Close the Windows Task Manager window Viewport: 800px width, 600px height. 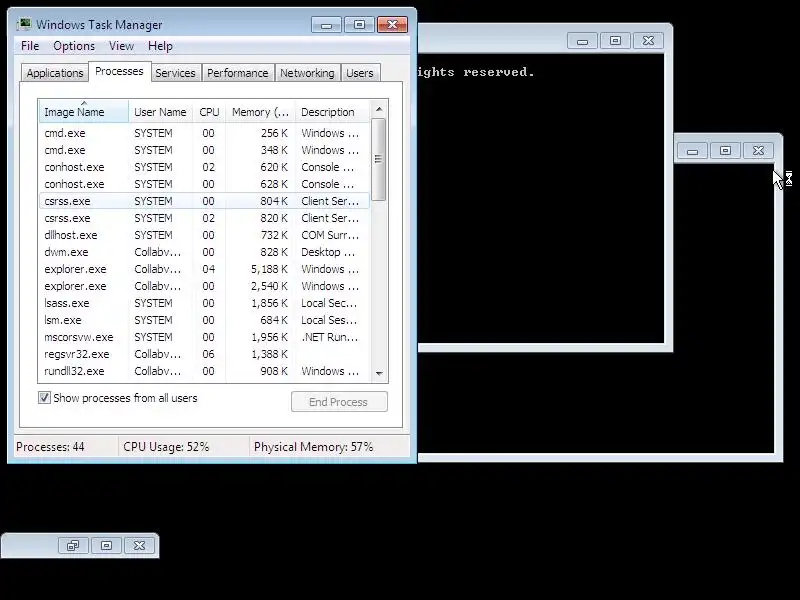tap(392, 24)
